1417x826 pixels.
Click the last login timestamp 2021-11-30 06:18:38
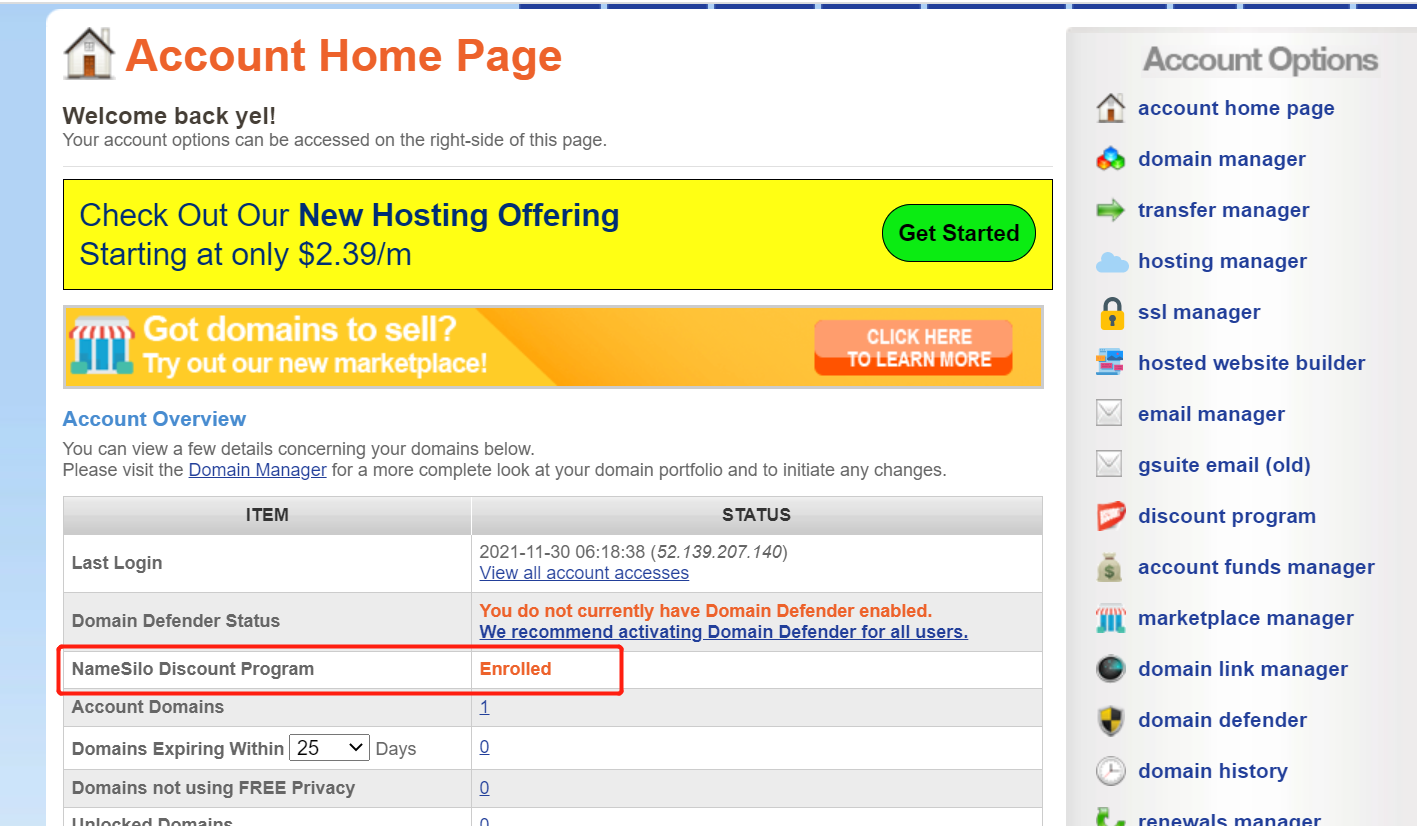click(563, 552)
